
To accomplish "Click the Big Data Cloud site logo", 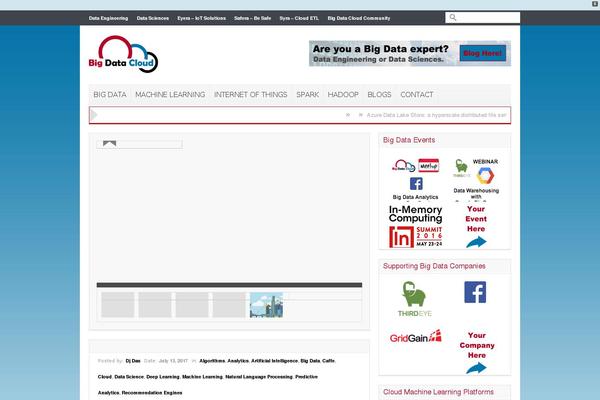I will coord(123,54).
